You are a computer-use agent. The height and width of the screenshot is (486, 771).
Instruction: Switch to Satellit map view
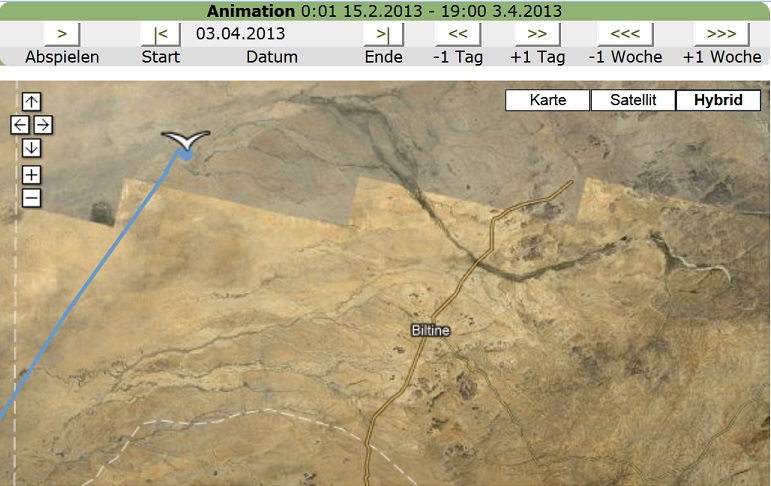[x=633, y=100]
